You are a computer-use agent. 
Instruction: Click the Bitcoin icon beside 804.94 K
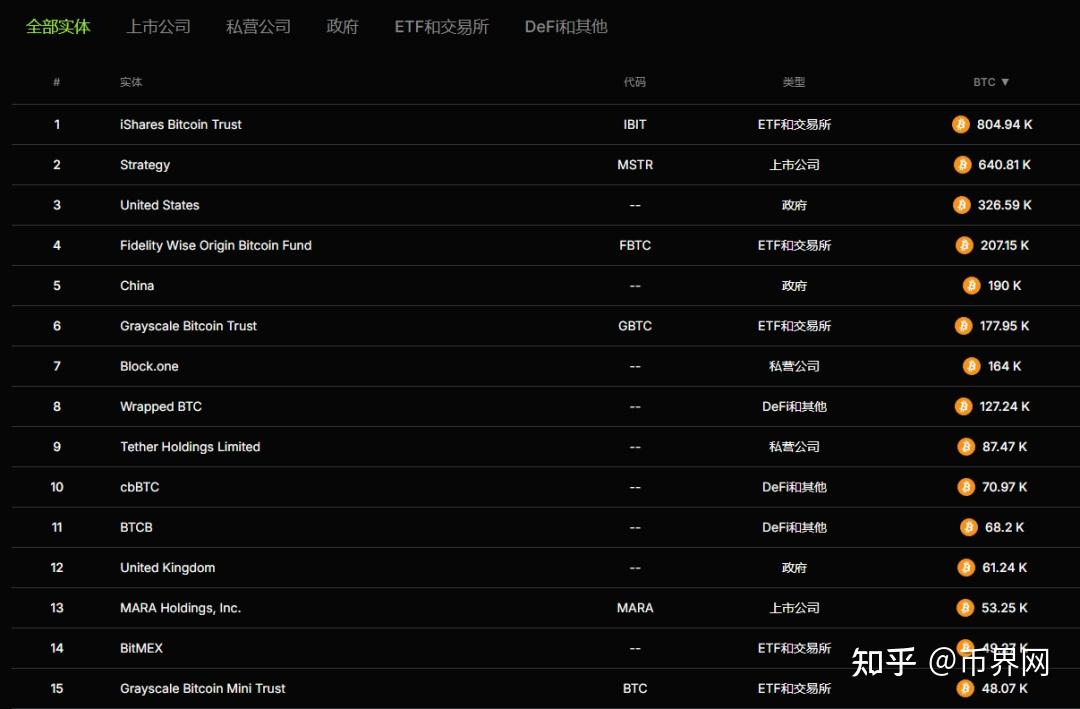coord(961,124)
